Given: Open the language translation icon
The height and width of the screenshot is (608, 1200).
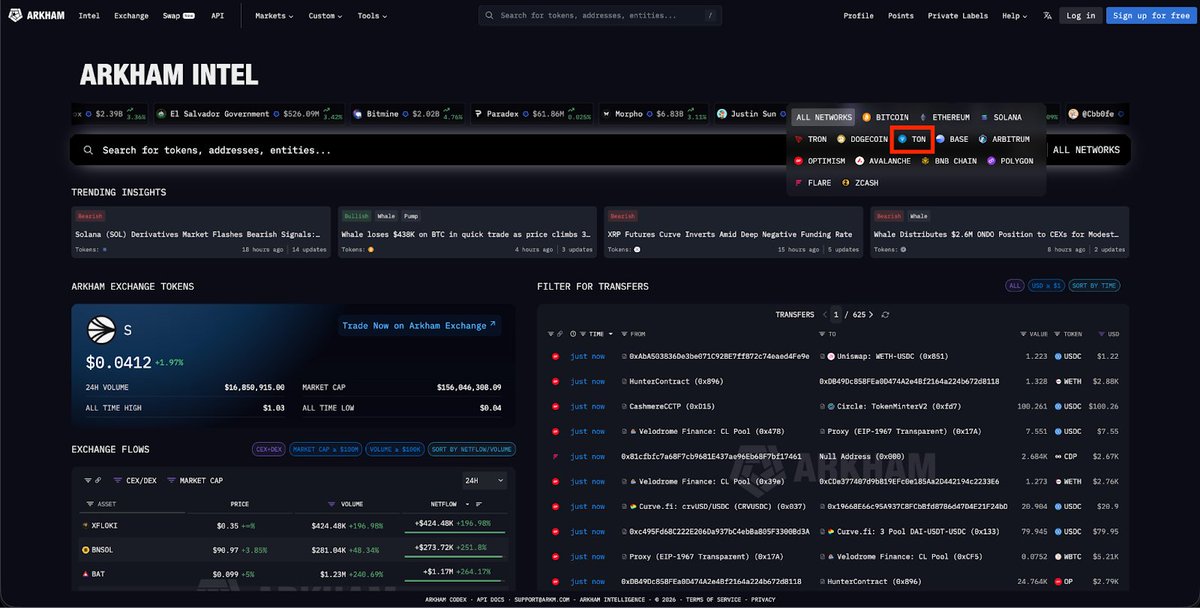Looking at the screenshot, I should [1047, 16].
